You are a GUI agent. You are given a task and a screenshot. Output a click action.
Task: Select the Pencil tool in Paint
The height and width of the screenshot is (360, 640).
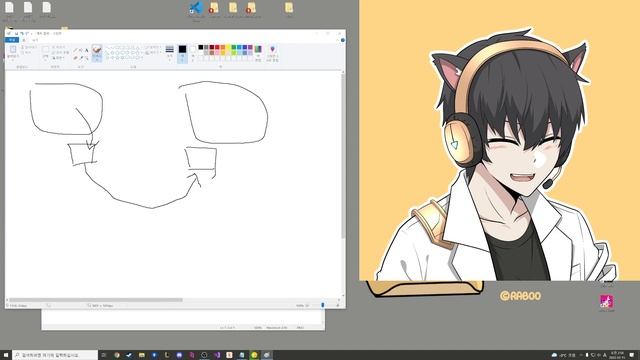pyautogui.click(x=75, y=50)
